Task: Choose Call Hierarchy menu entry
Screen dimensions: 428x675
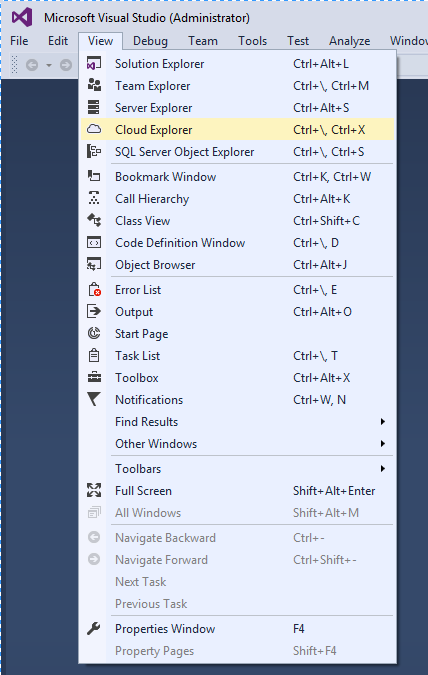Action: click(x=238, y=198)
